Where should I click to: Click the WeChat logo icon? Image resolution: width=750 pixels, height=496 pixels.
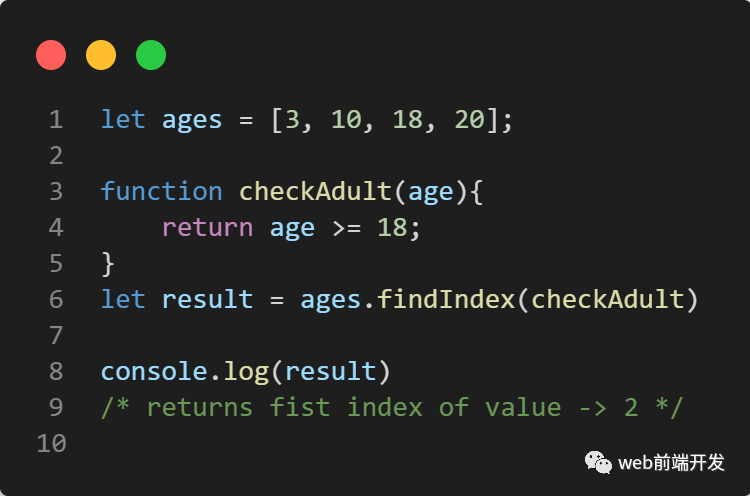599,461
